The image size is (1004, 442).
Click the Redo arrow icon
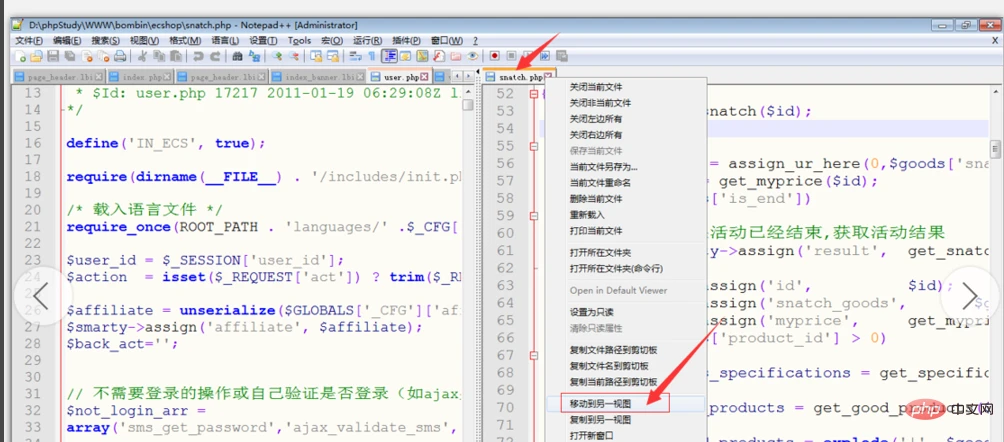pos(215,56)
